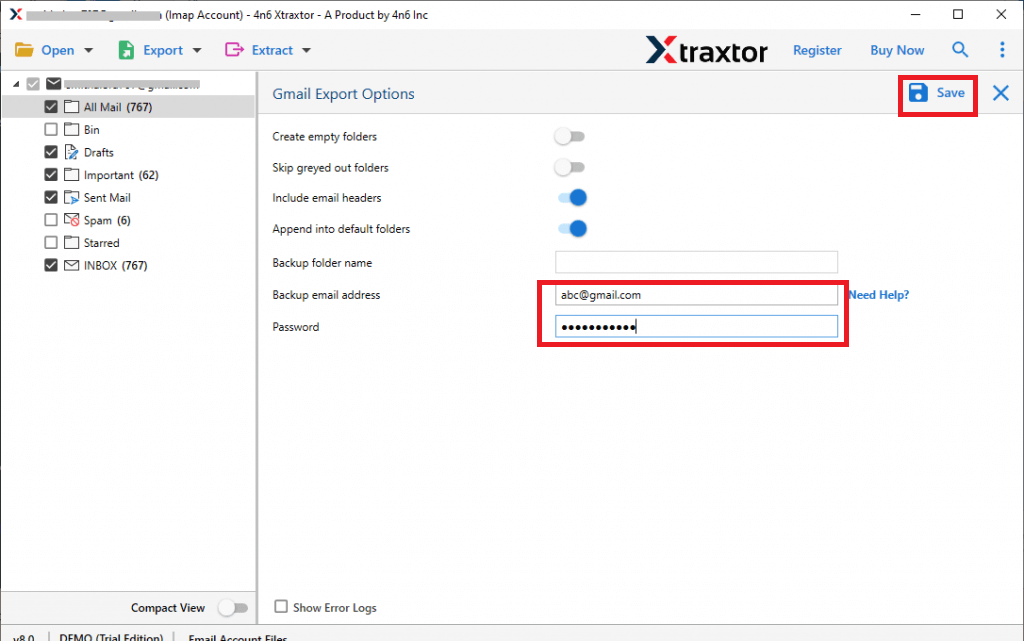The image size is (1024, 641).
Task: Click the INBOX envelope icon
Action: coord(71,265)
